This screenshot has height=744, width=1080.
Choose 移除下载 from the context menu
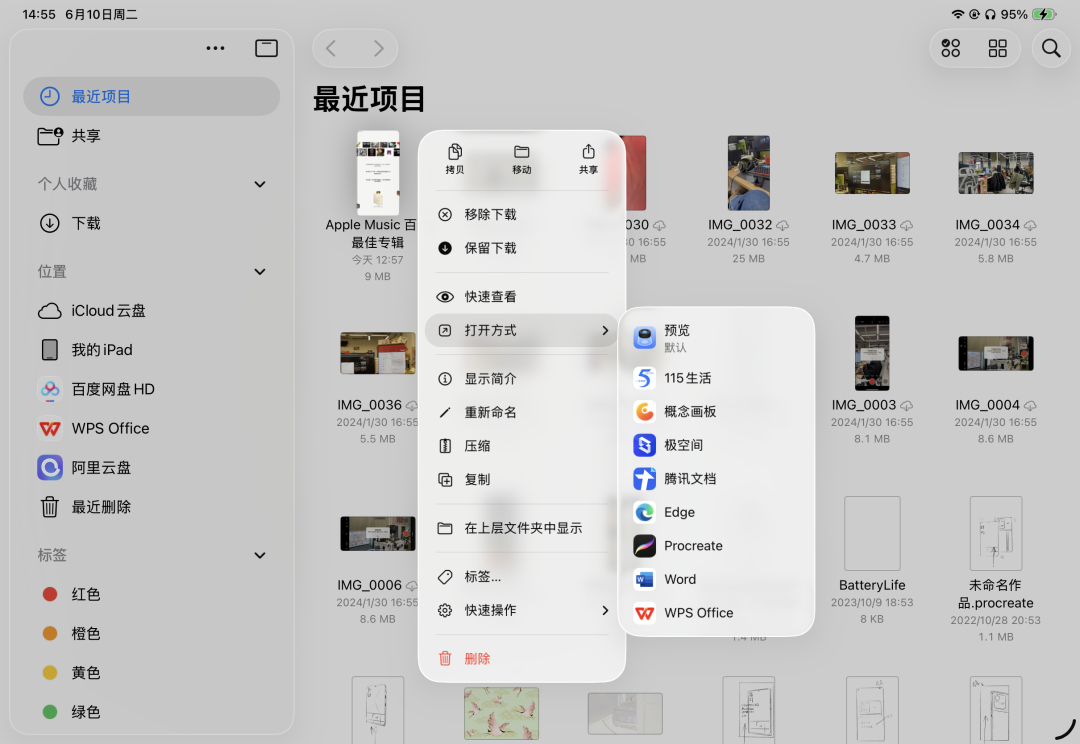click(522, 214)
